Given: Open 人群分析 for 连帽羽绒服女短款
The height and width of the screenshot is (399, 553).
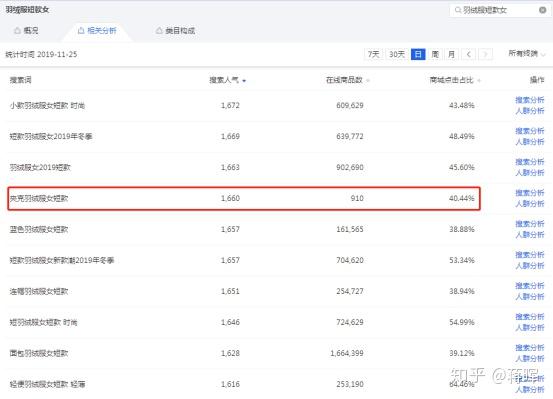Looking at the screenshot, I should [529, 297].
